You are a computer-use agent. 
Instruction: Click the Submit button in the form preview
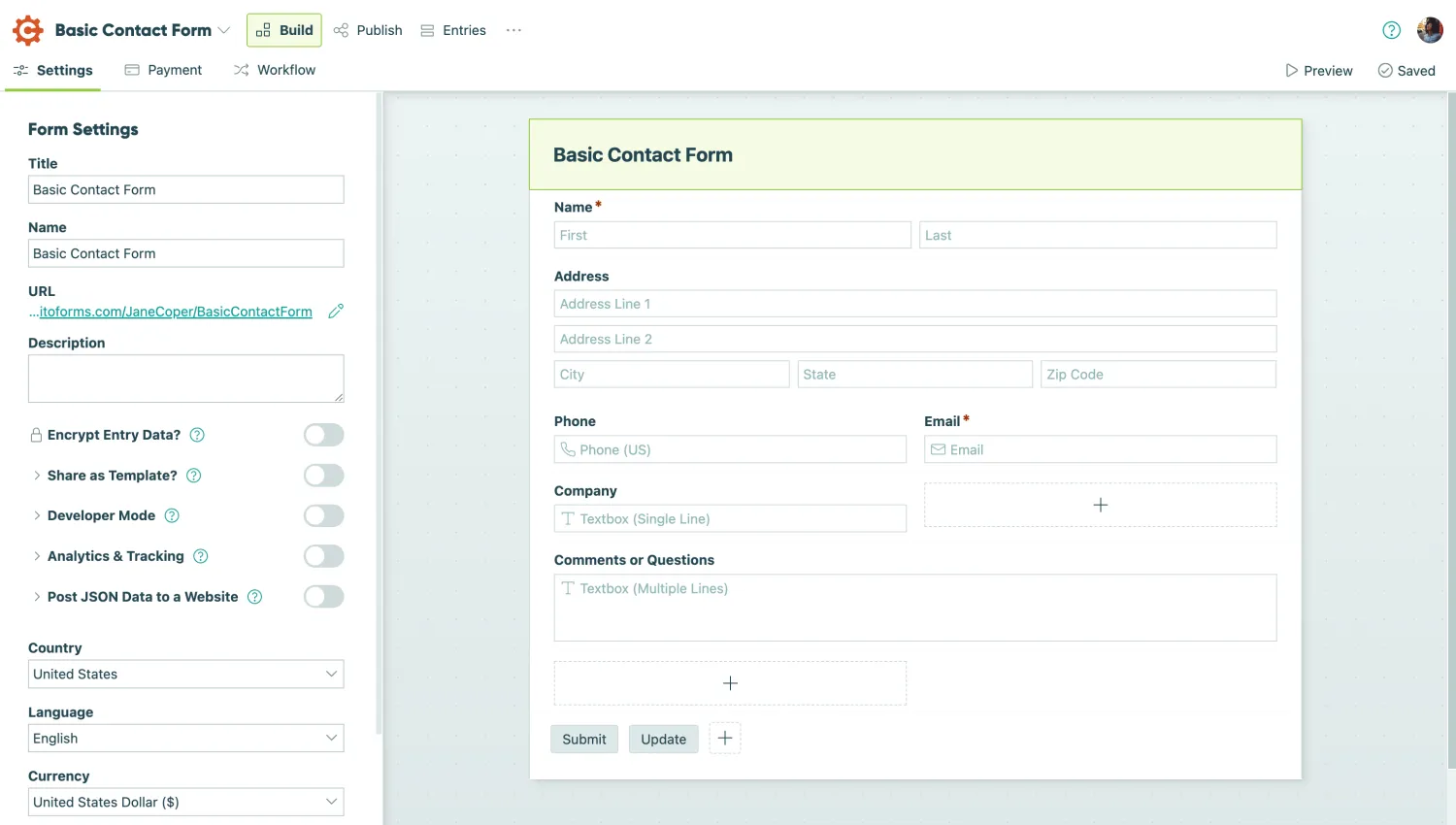(x=583, y=739)
